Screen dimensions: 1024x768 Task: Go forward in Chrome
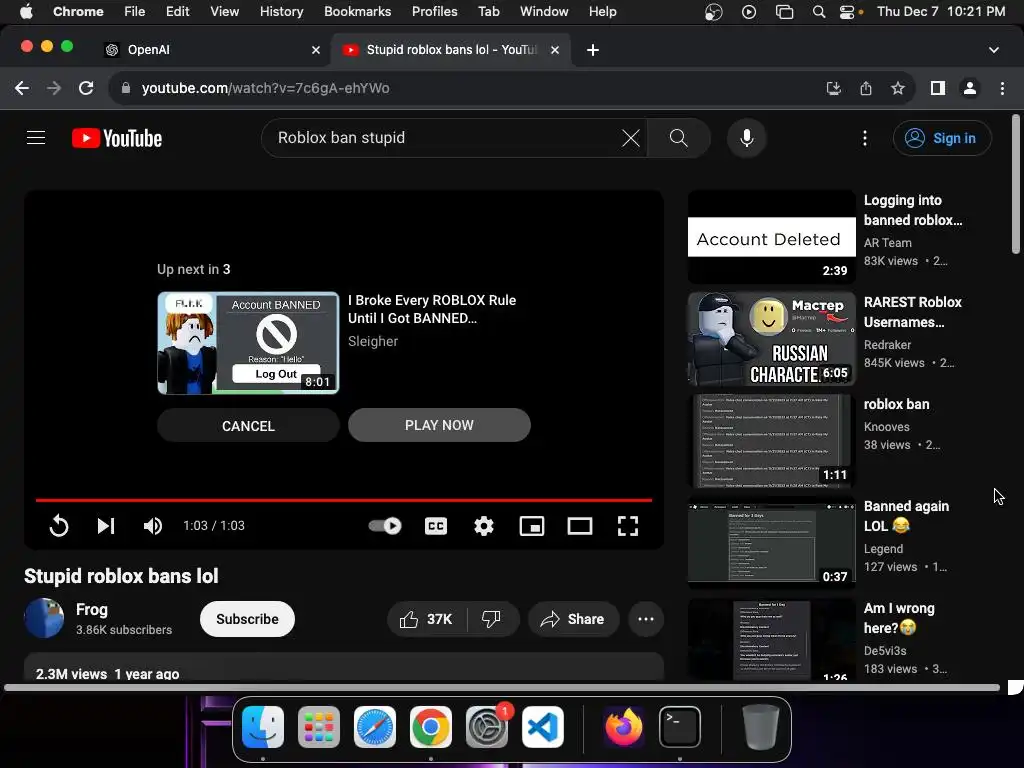(x=54, y=88)
